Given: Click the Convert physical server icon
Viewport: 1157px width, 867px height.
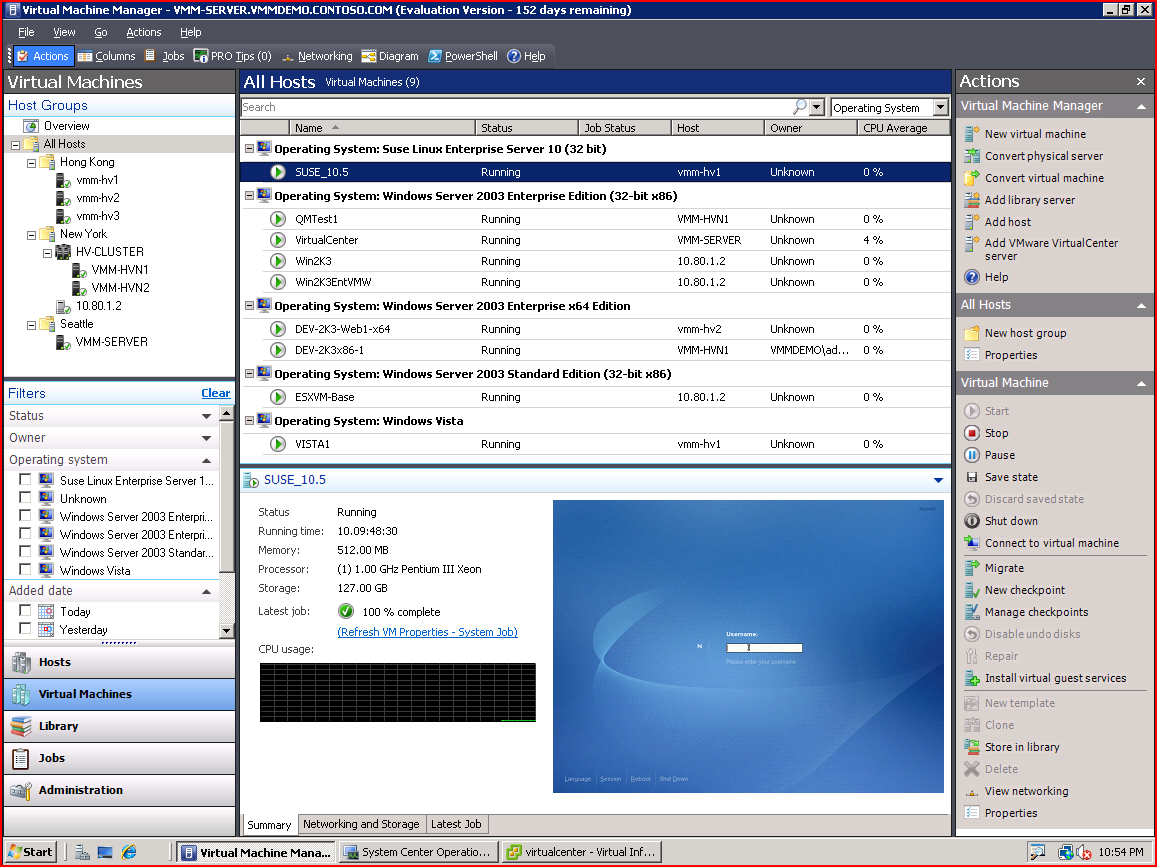Looking at the screenshot, I should click(972, 156).
